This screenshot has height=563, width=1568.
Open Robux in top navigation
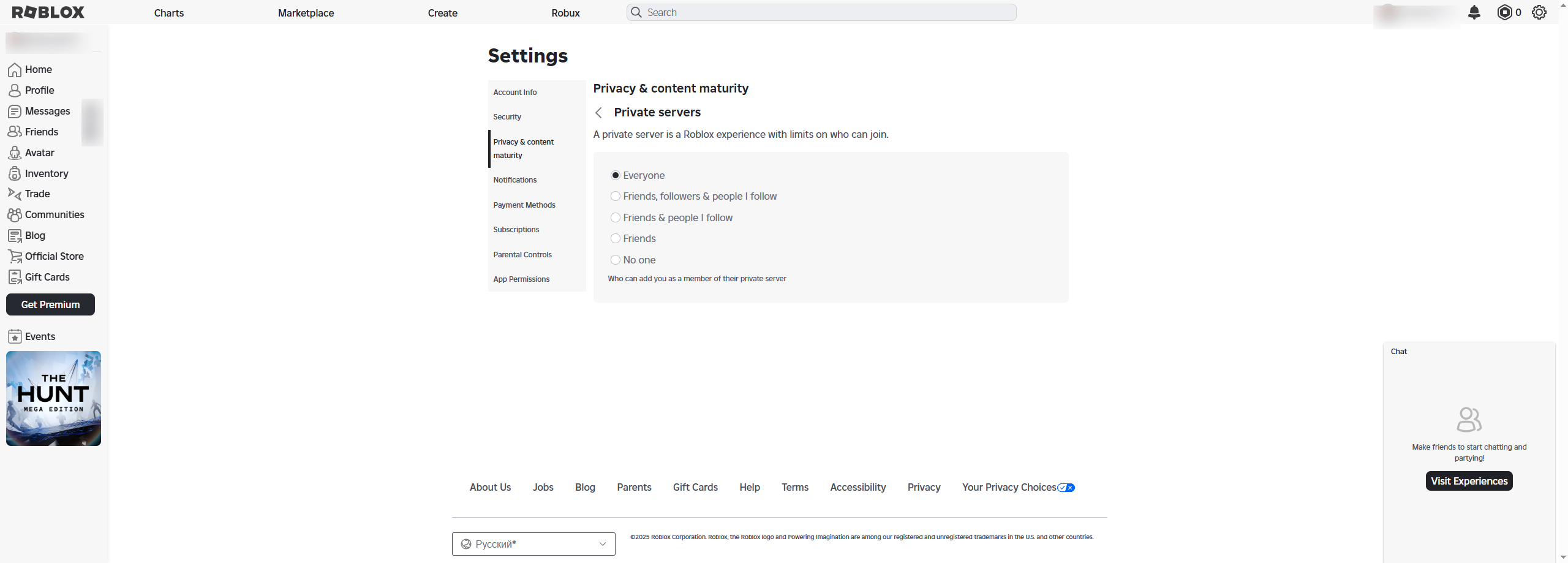[565, 13]
